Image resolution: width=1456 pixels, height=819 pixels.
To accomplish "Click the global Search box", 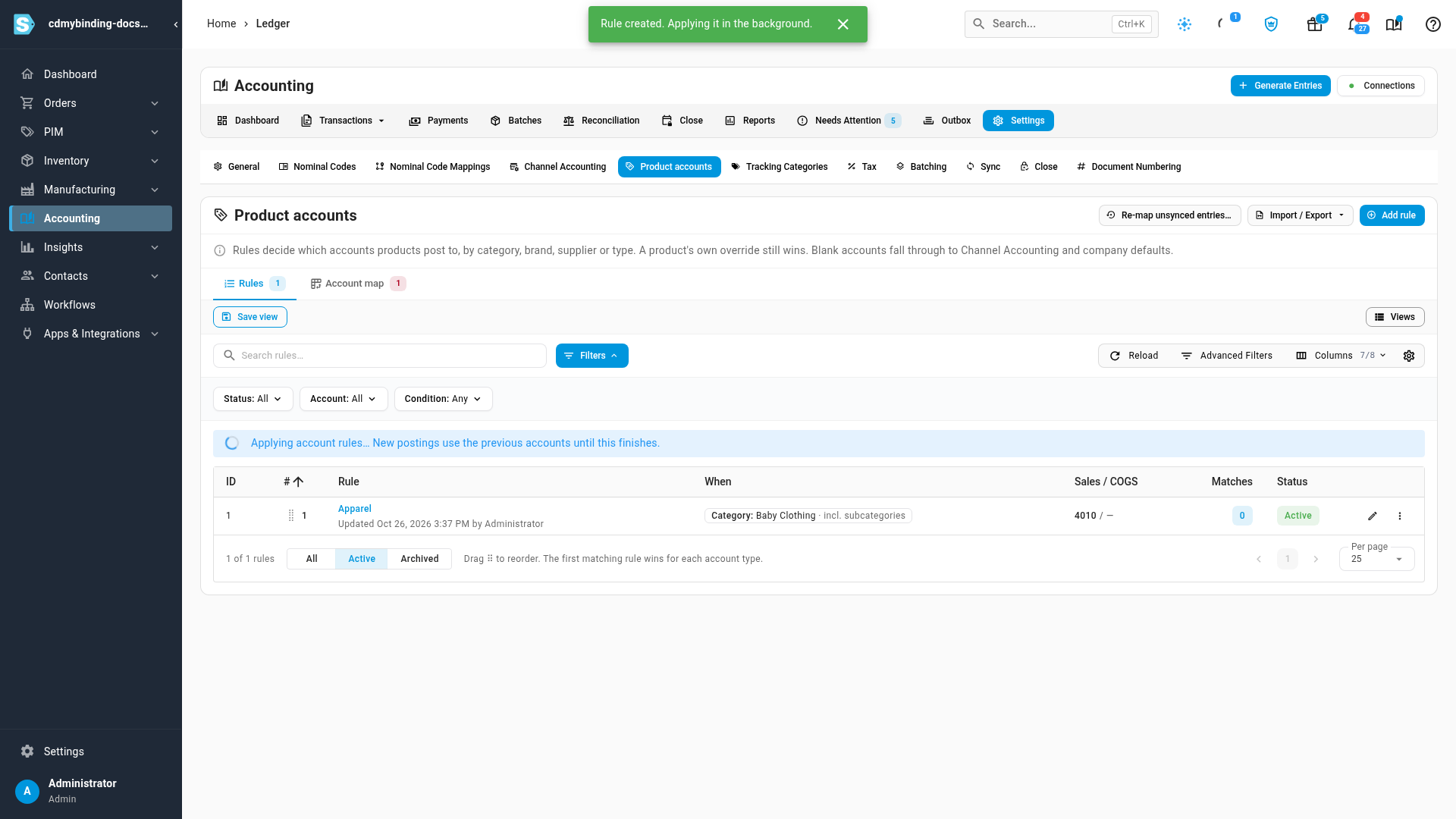I will (1062, 24).
